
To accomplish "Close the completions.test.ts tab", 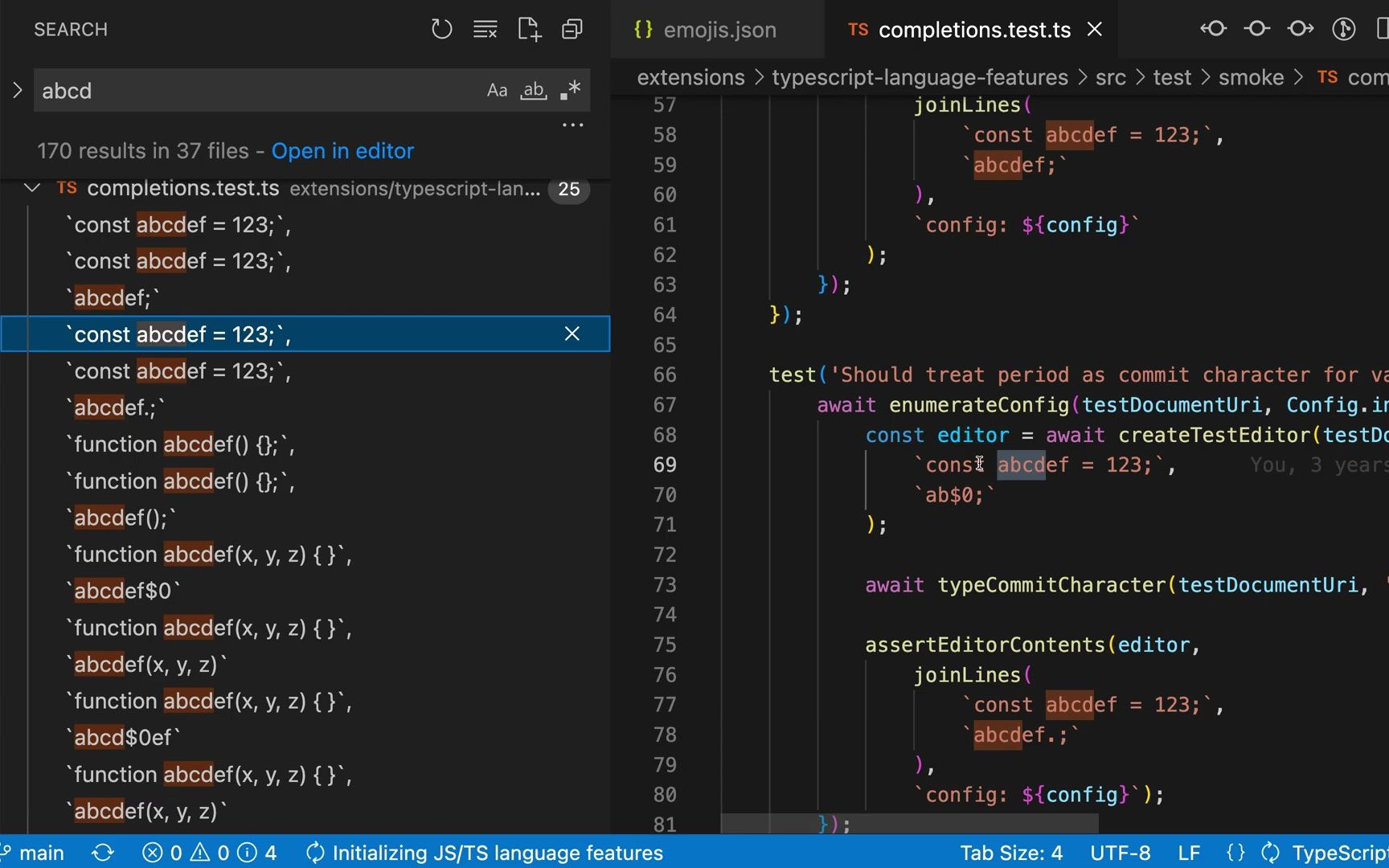I will point(1095,30).
